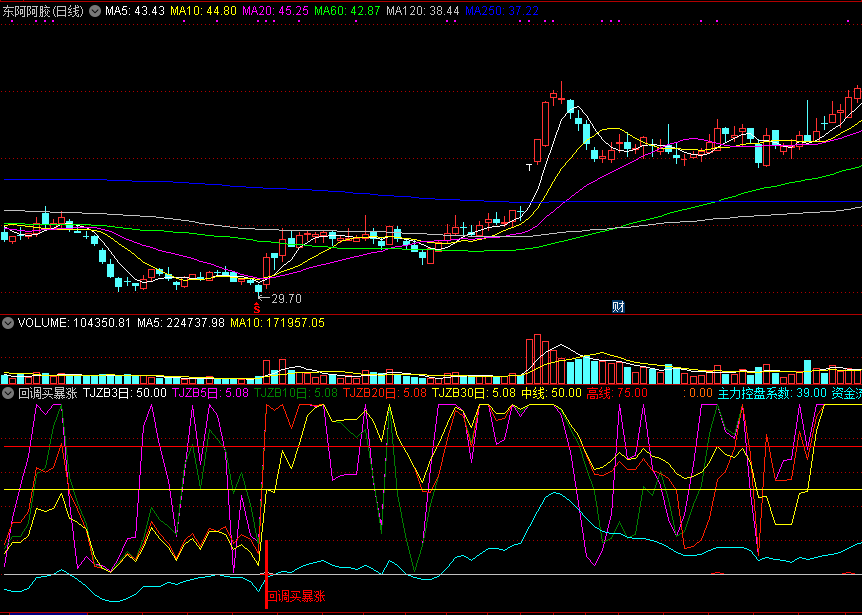Click the TJZB30日: 5.08 value
This screenshot has width=862, height=615.
coord(474,393)
